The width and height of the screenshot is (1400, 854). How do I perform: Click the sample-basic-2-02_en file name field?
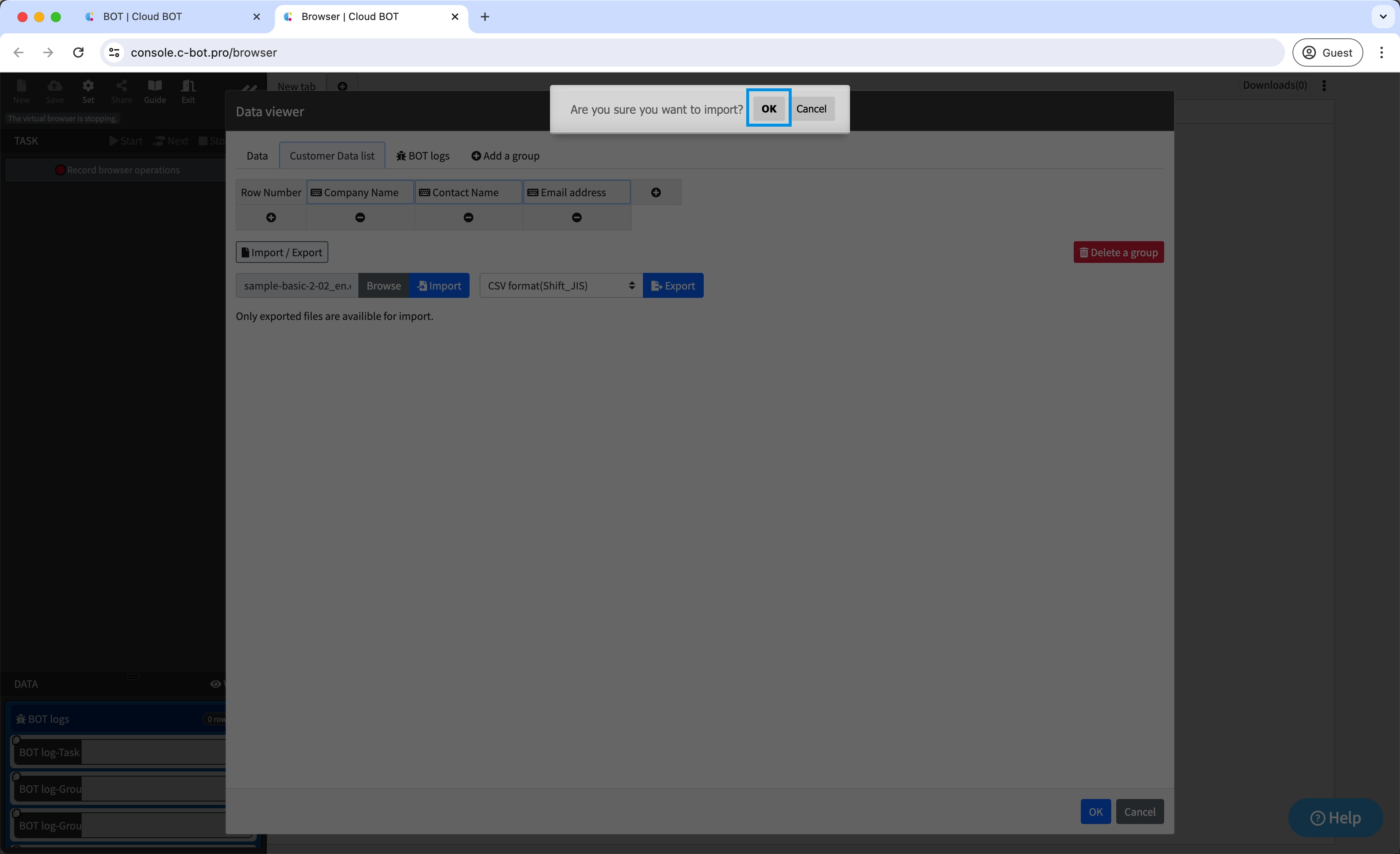(x=297, y=286)
